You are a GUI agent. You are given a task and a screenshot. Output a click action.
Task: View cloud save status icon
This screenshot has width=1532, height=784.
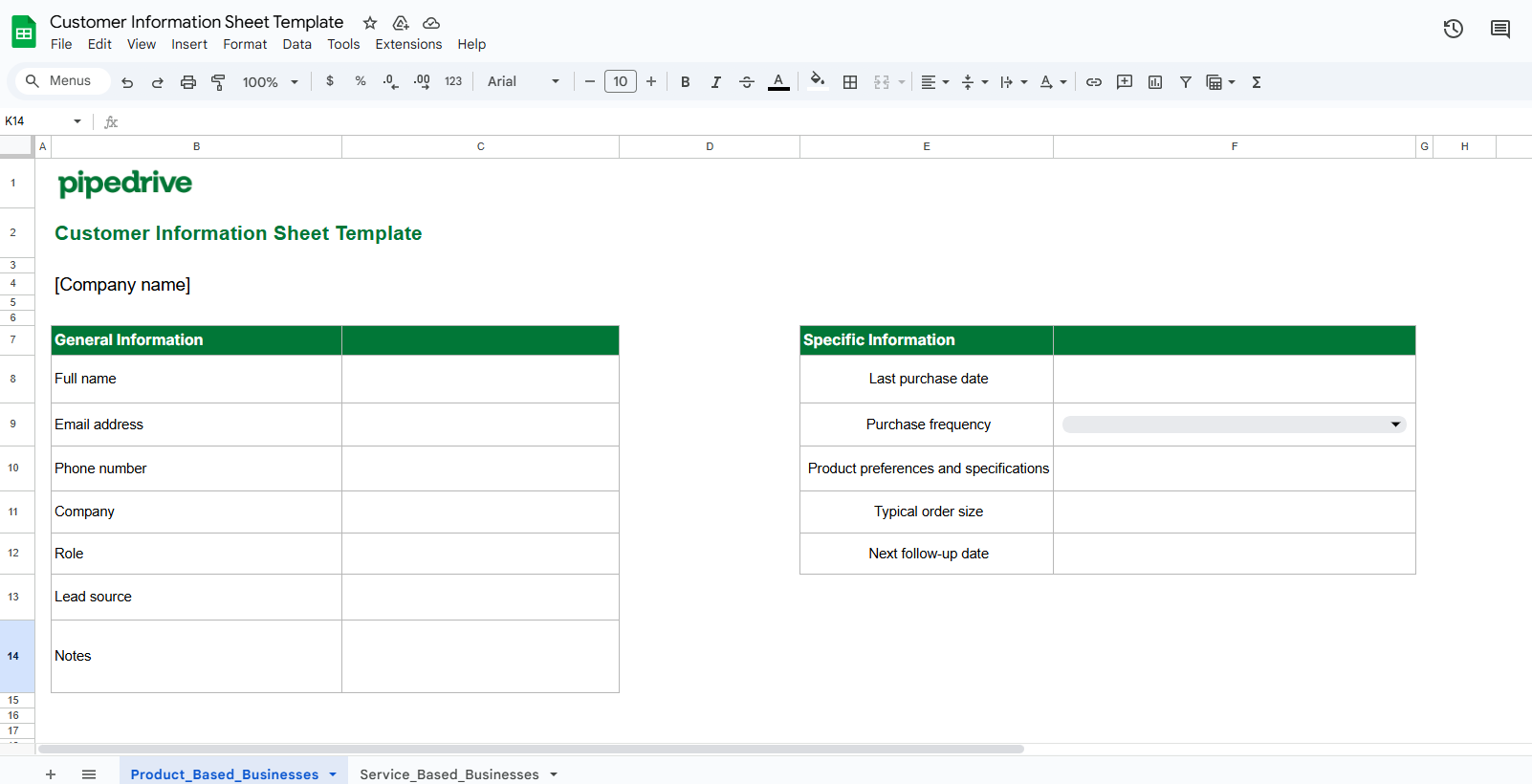[x=431, y=23]
